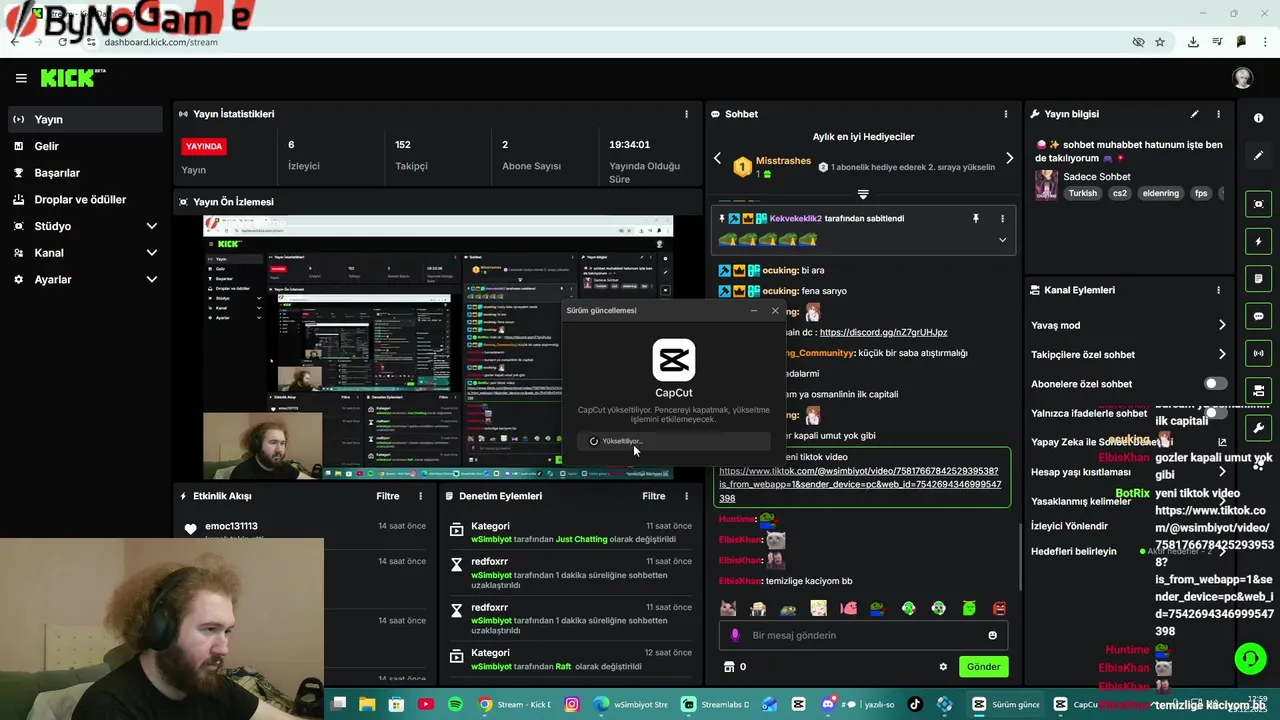Open Yayın Ön İzlemesi three-dot options
This screenshot has height=720, width=1280.
pos(686,202)
